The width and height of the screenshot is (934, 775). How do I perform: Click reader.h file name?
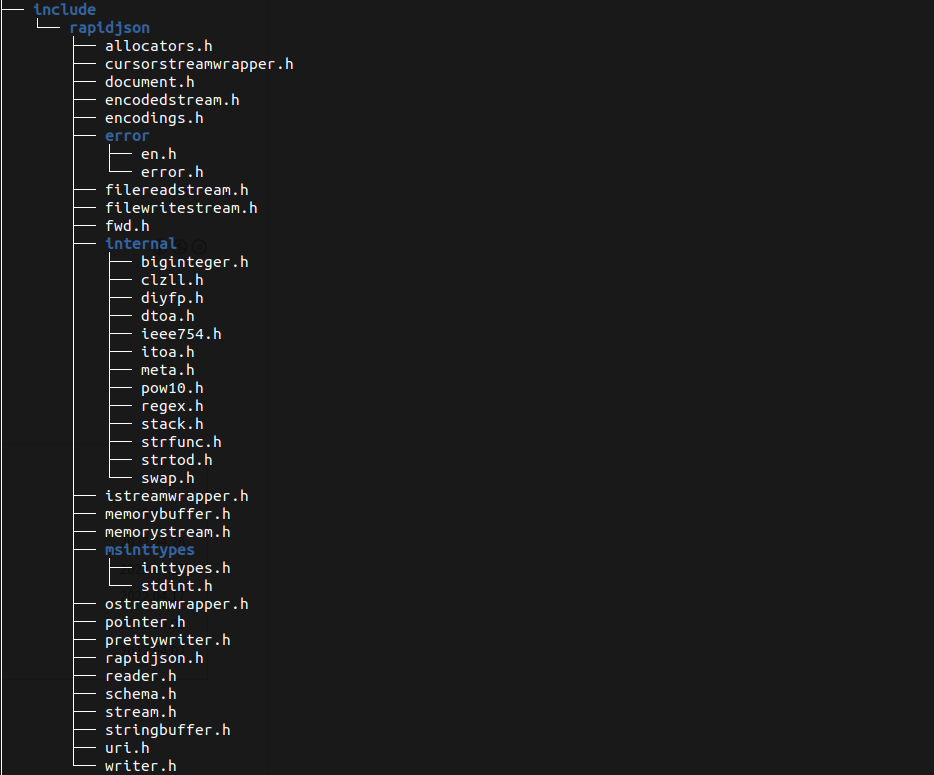click(141, 676)
